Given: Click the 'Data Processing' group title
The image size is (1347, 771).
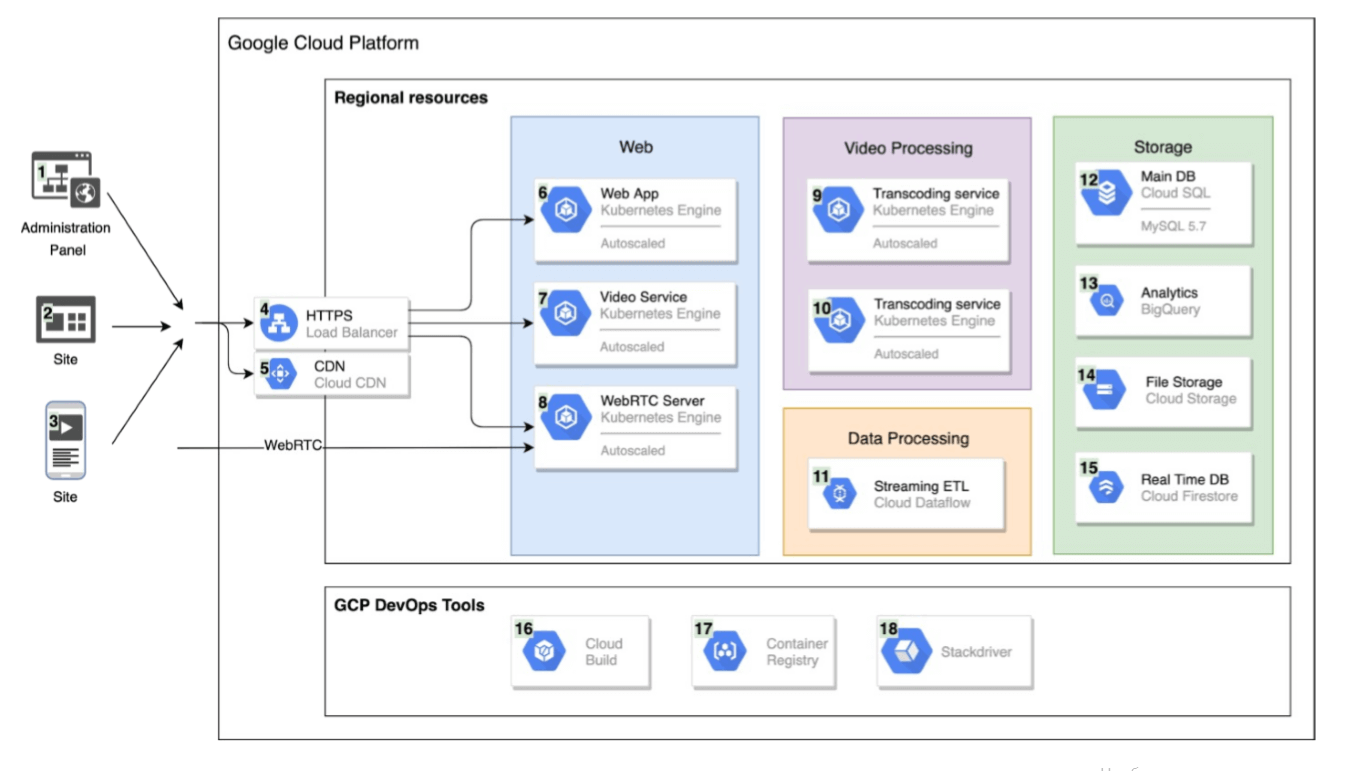Looking at the screenshot, I should [908, 438].
